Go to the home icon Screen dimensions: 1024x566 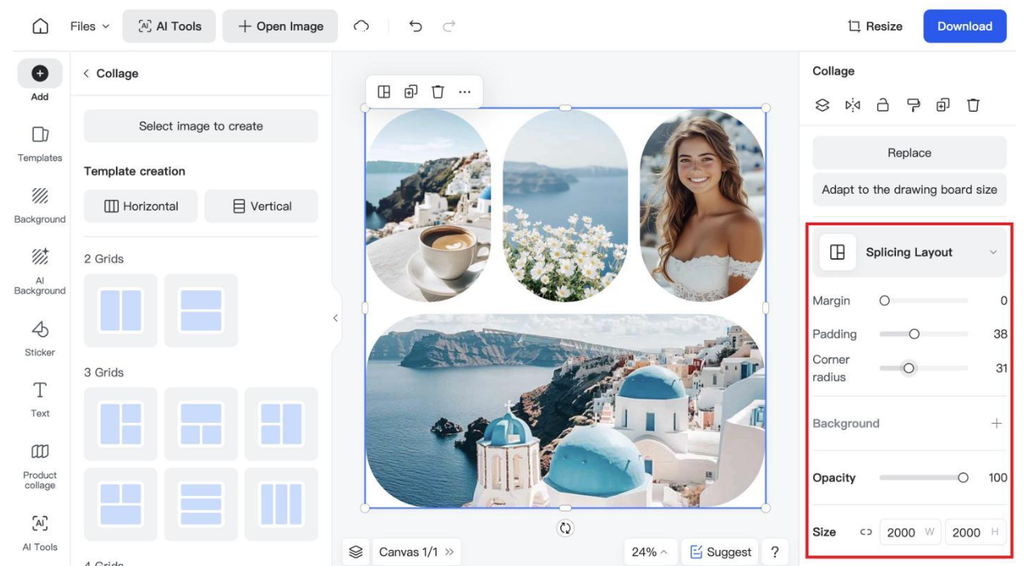click(x=40, y=26)
